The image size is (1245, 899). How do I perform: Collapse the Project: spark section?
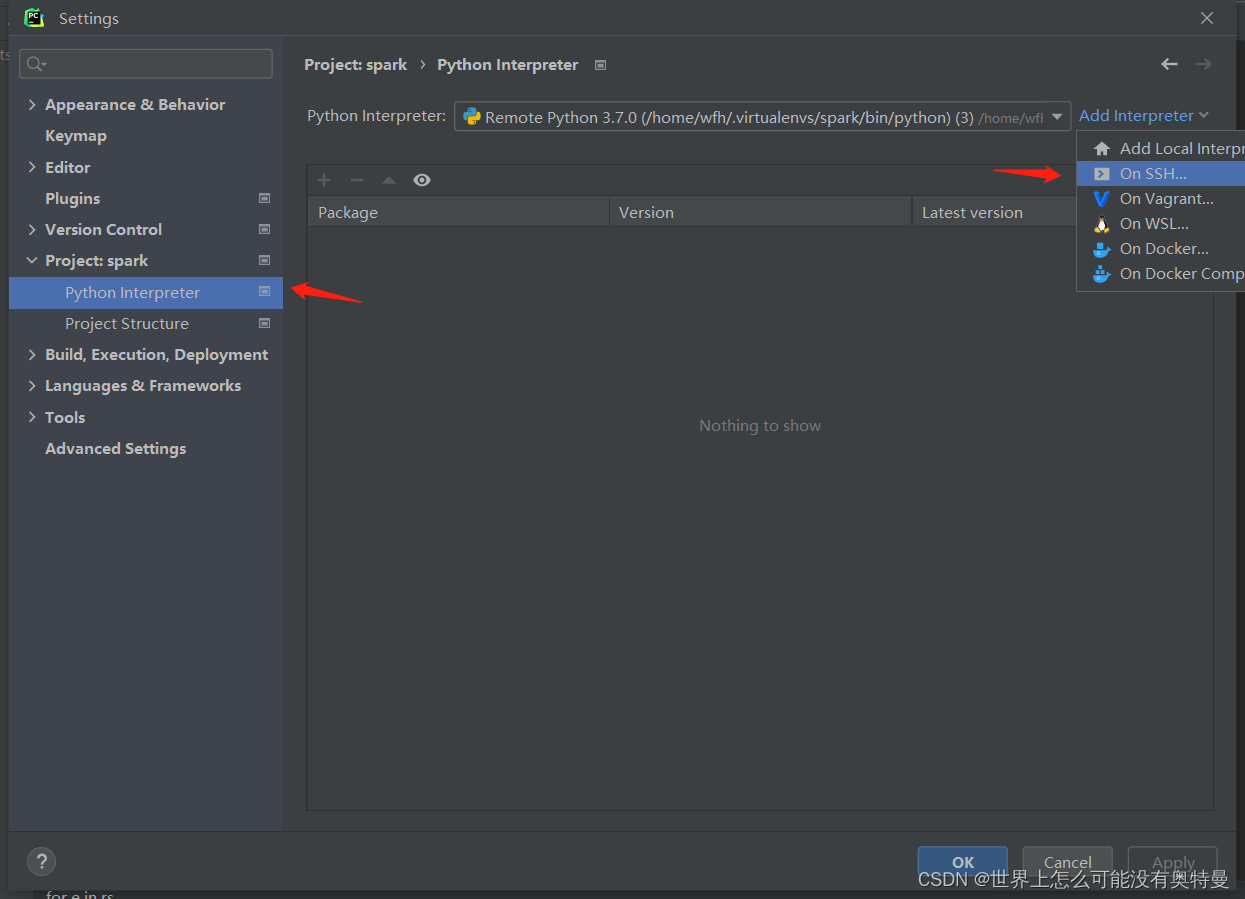pos(32,260)
